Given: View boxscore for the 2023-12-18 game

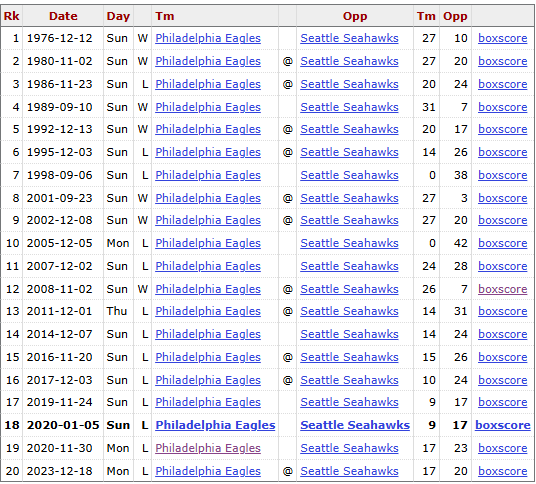Looking at the screenshot, I should point(502,471).
